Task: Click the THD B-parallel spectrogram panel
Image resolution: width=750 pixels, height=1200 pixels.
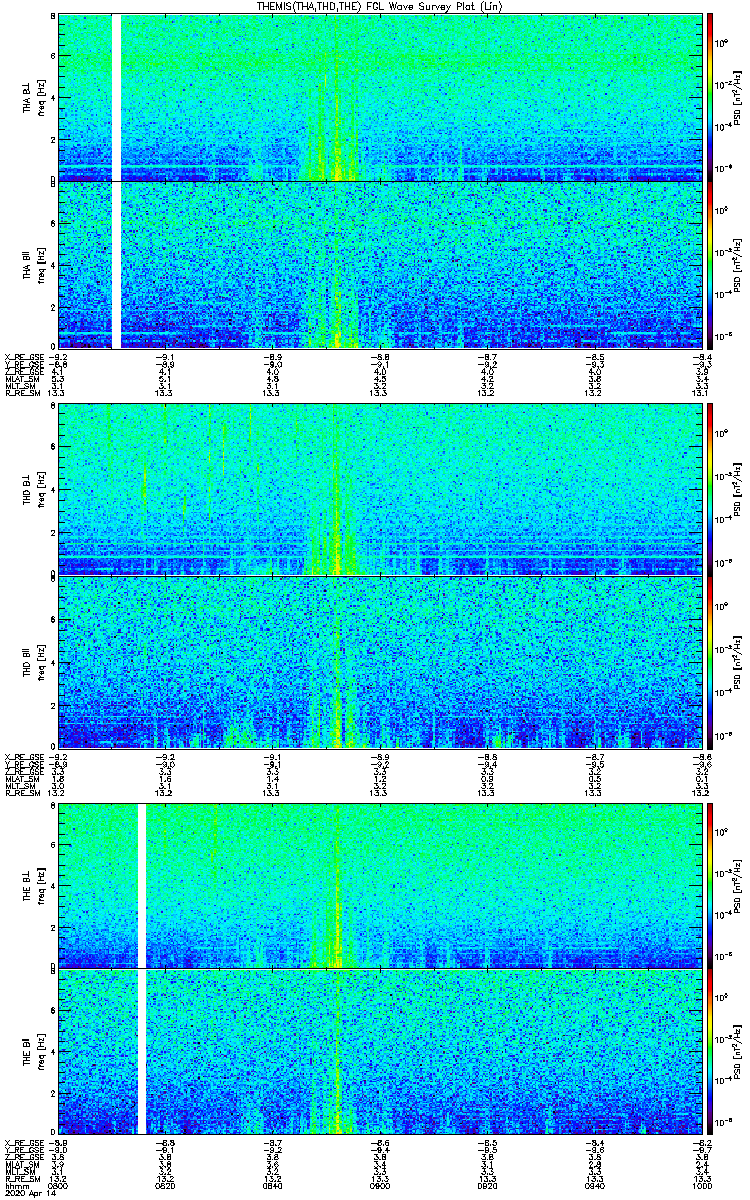Action: 379,662
